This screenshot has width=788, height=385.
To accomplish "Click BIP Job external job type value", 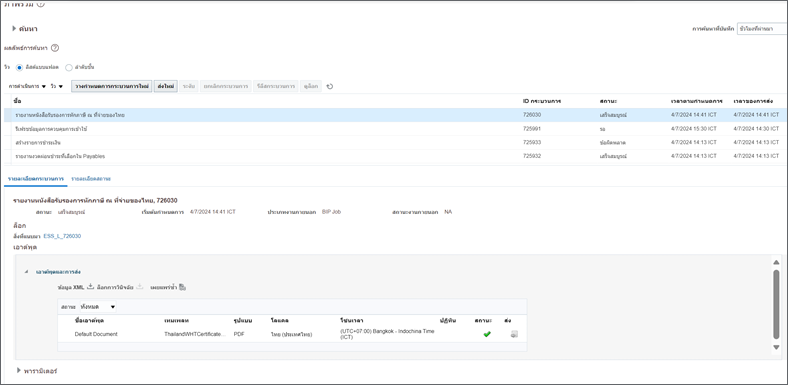I will click(331, 212).
